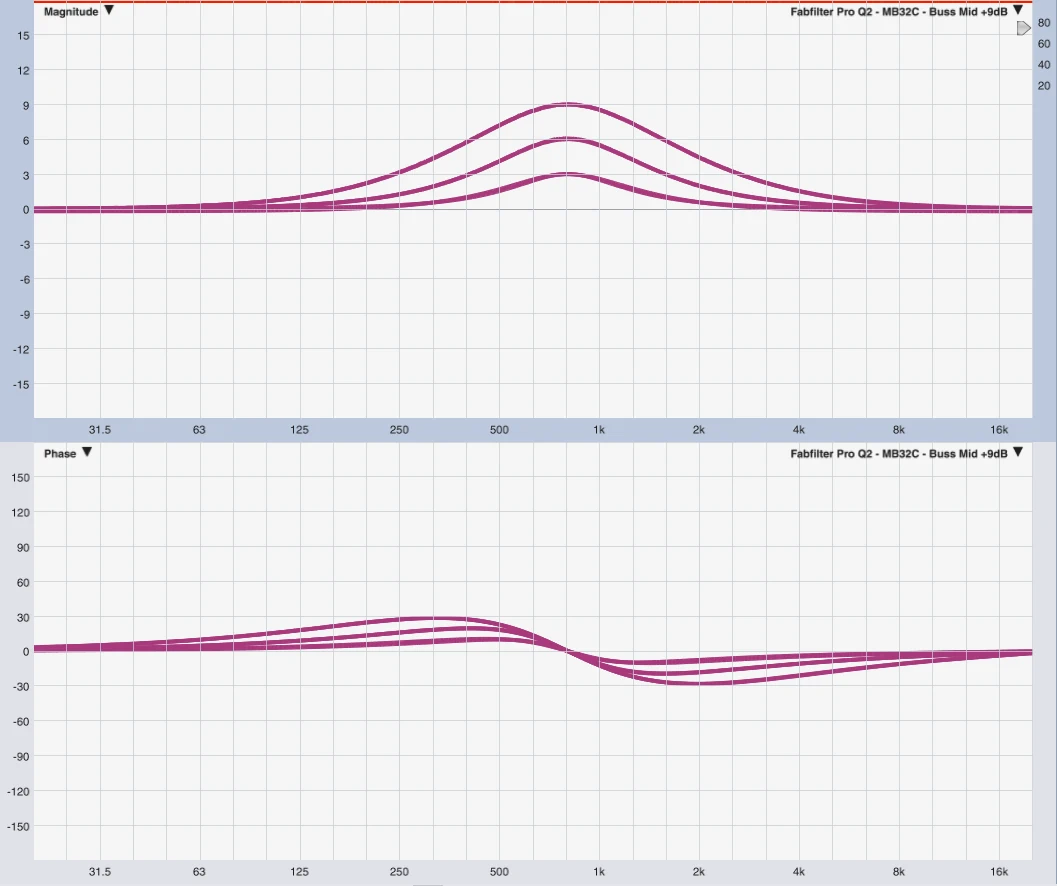Click the 0 label on Magnitude dB axis

coord(25,210)
